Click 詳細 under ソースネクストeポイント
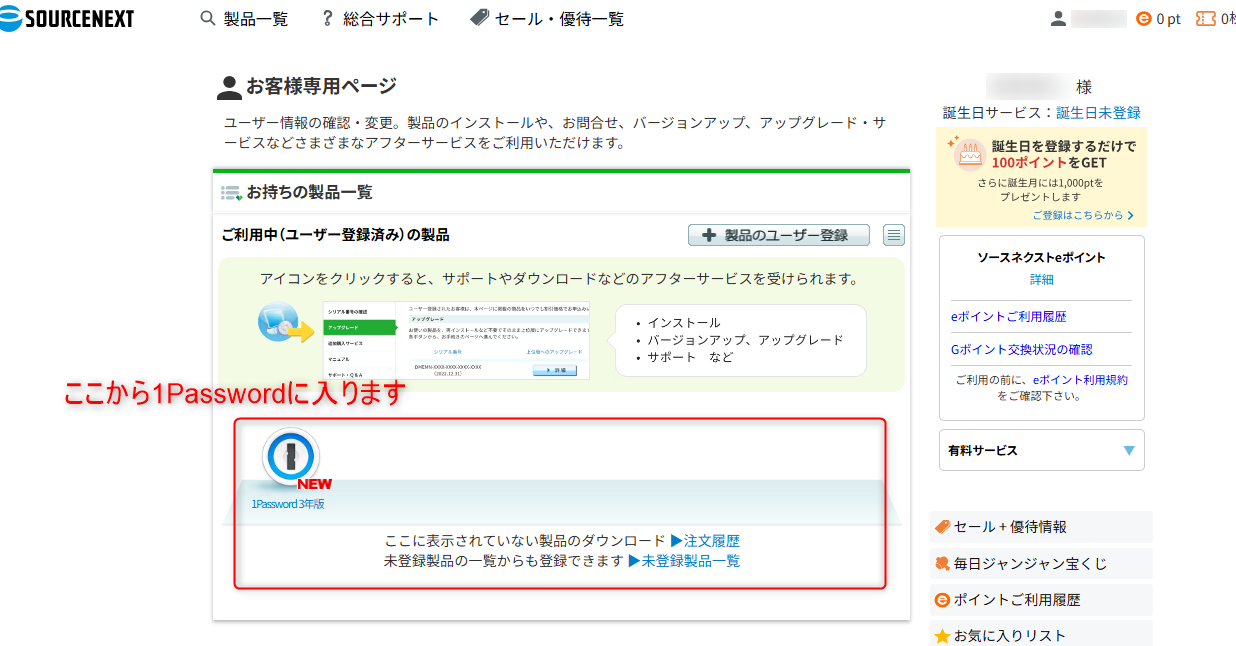The width and height of the screenshot is (1236, 646). [x=1041, y=279]
